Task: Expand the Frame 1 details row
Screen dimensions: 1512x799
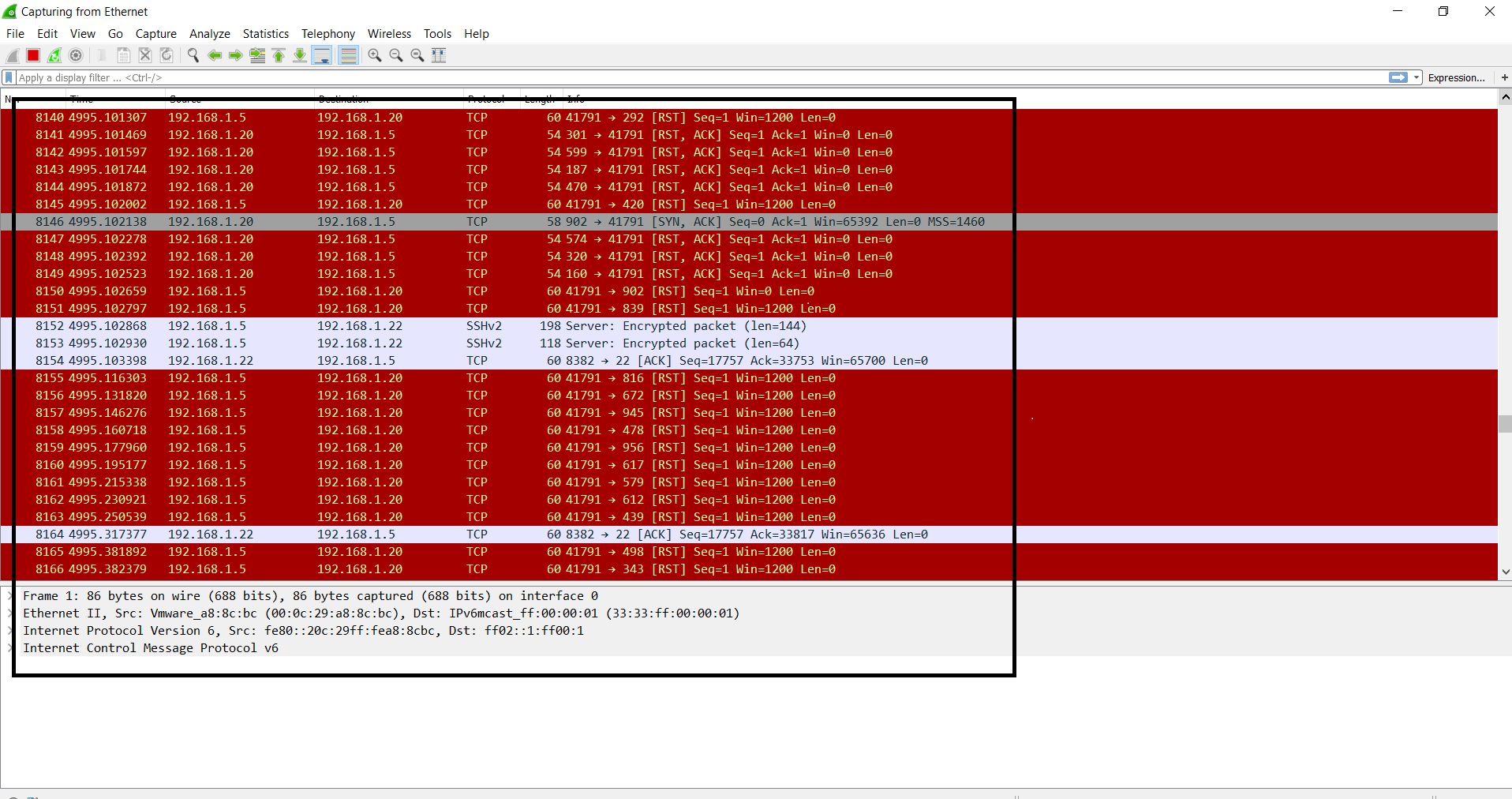Action: click(x=9, y=596)
